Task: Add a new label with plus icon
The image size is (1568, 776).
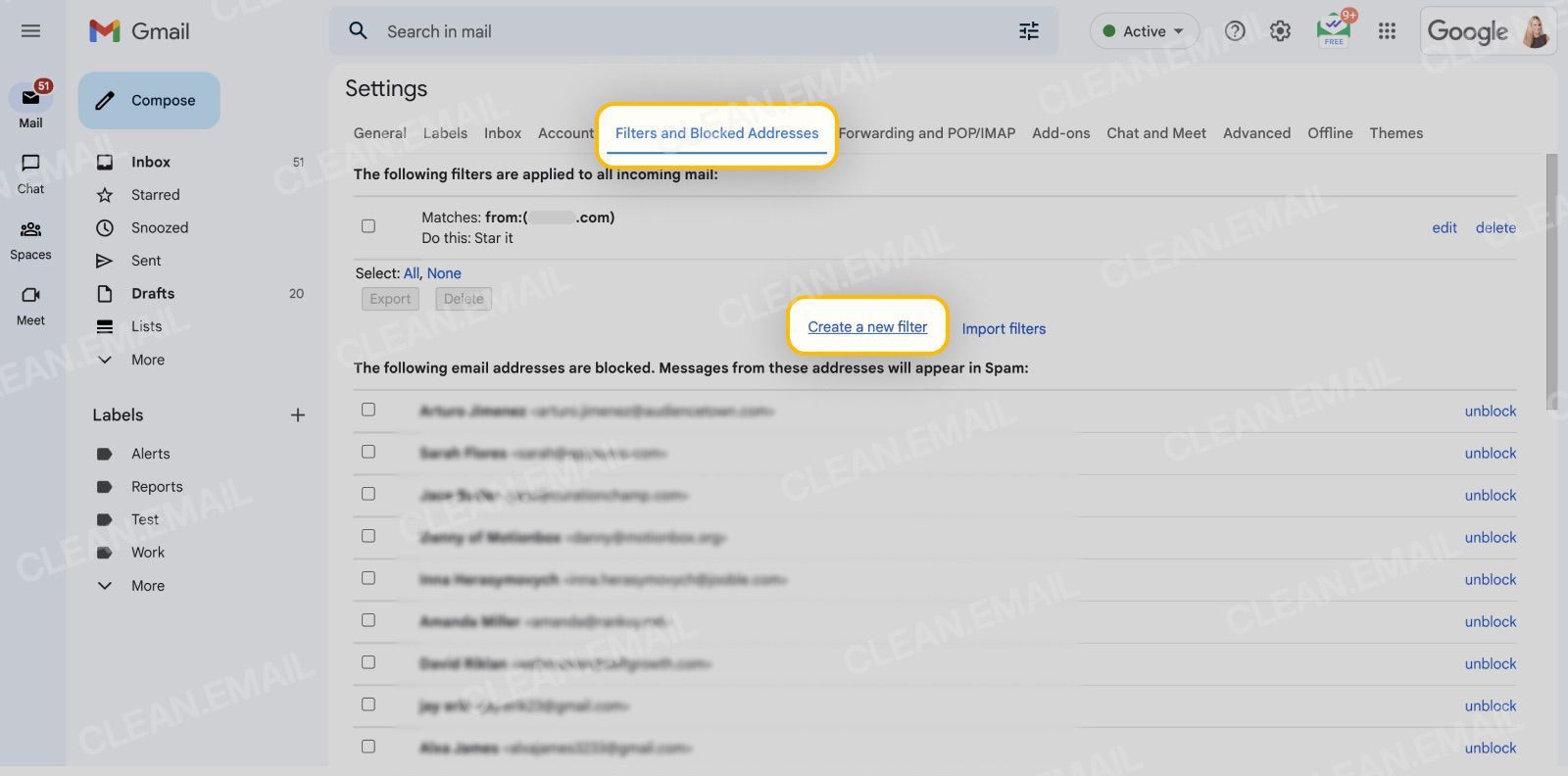Action: pyautogui.click(x=298, y=415)
